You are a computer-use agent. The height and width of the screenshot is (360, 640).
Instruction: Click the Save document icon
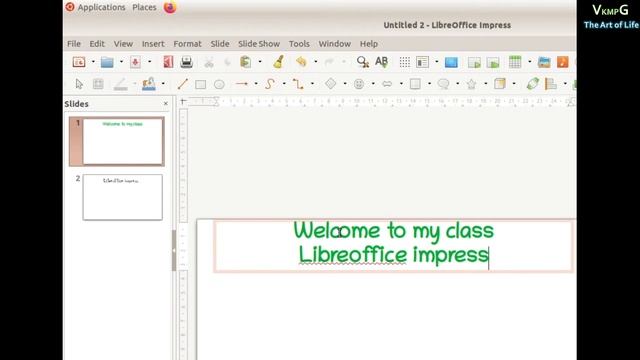point(136,62)
